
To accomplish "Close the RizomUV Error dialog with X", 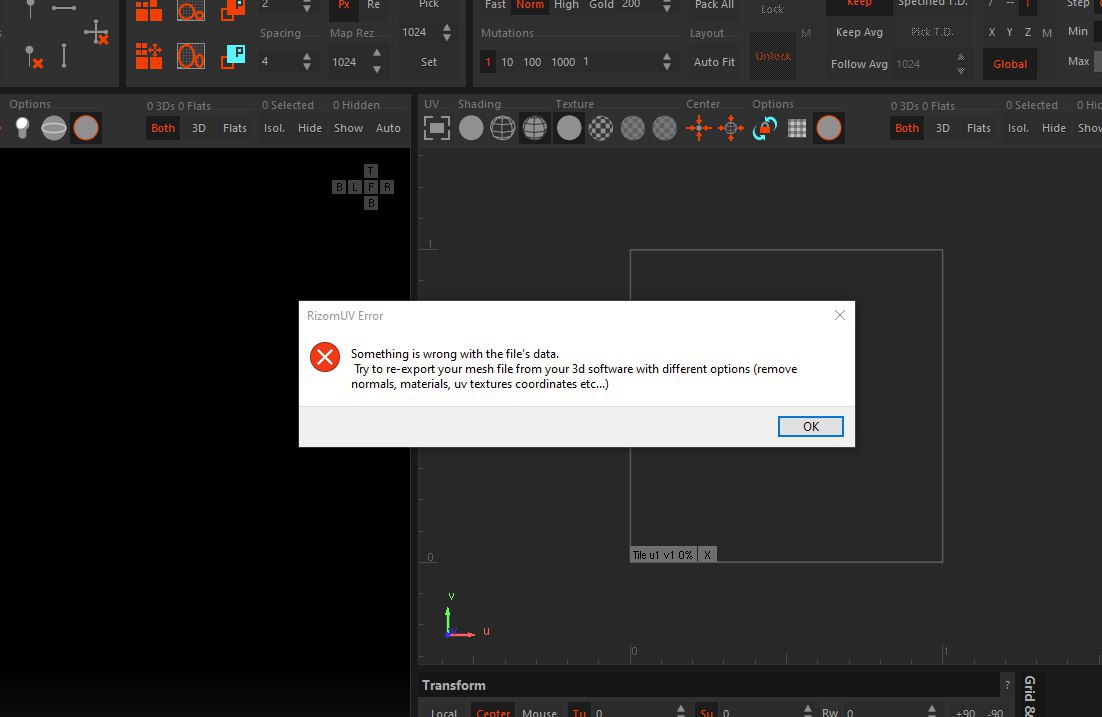I will [x=839, y=316].
